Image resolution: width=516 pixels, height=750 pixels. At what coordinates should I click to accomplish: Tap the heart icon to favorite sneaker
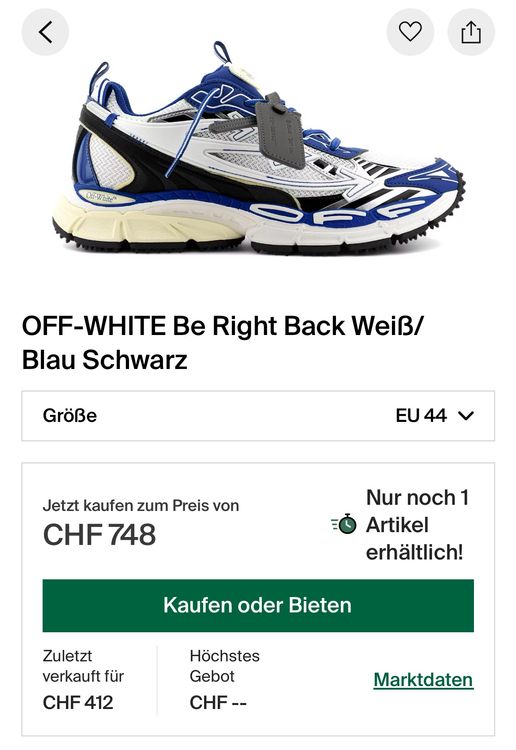coord(410,32)
